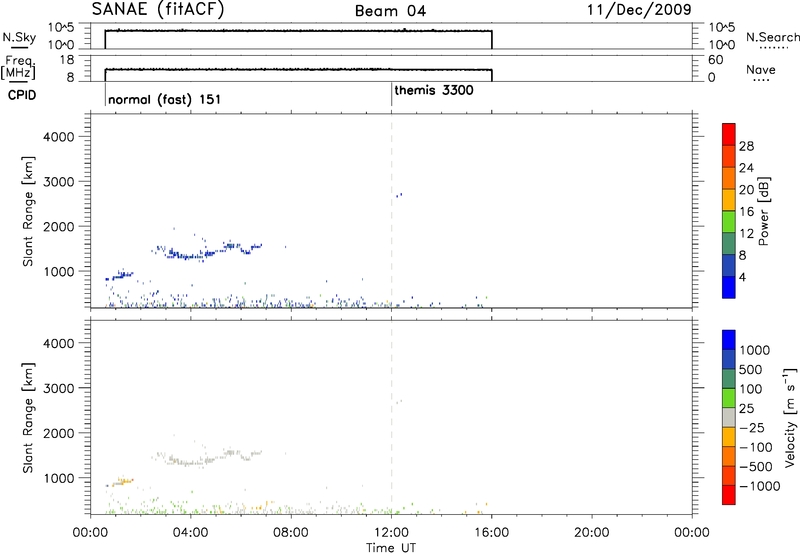Click the Power [dB] colorbar label

[764, 211]
